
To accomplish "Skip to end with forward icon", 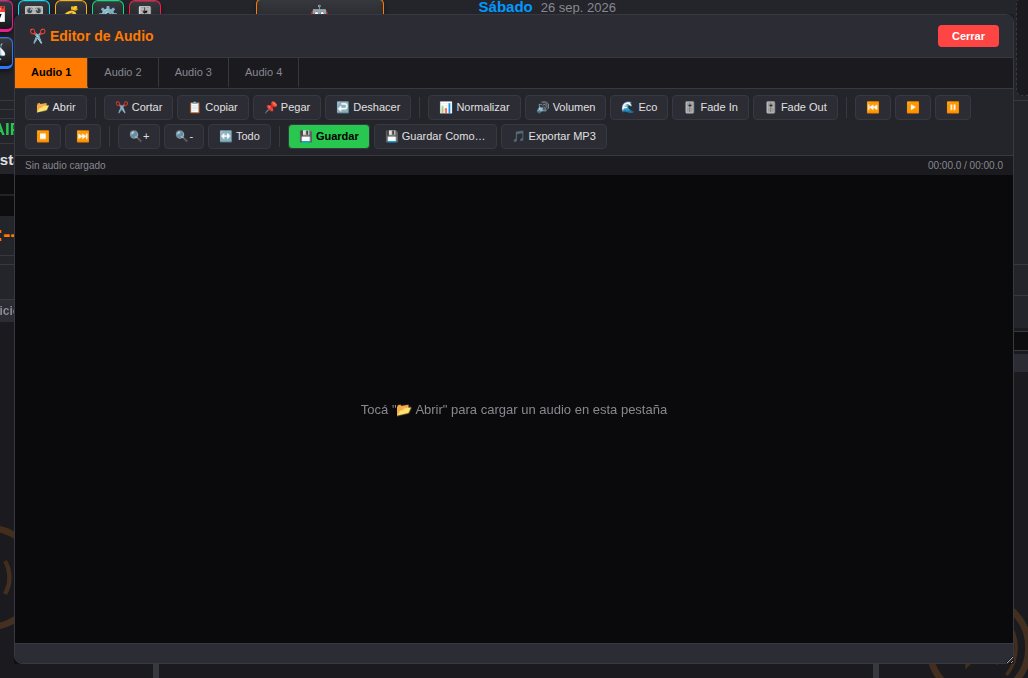I will [x=83, y=136].
